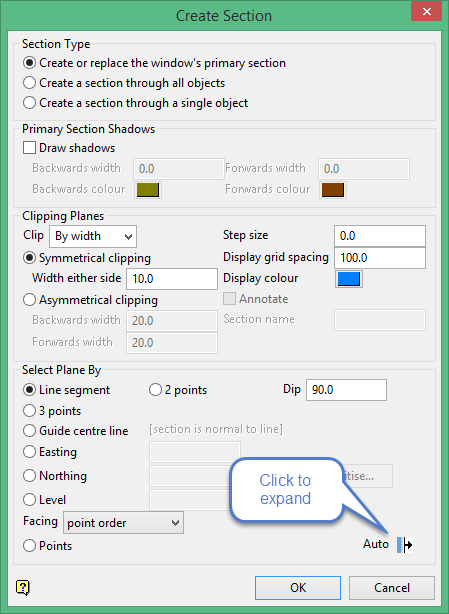Dismiss dialog with Cancel button
The width and height of the screenshot is (449, 614).
pos(392,587)
